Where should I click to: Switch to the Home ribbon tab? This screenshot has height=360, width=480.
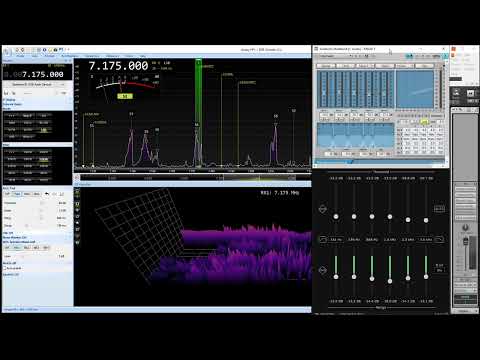(21, 56)
